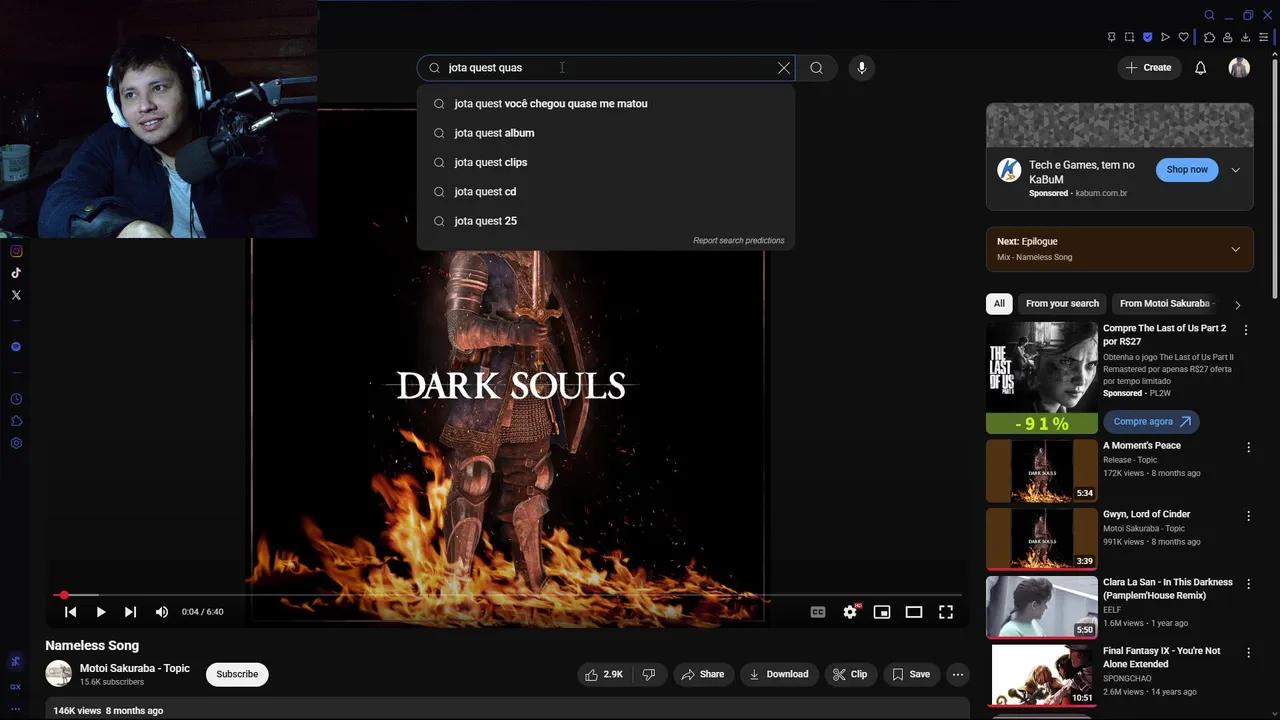Open the extensions puzzle icon in toolbar
The image size is (1280, 720).
pos(1209,37)
